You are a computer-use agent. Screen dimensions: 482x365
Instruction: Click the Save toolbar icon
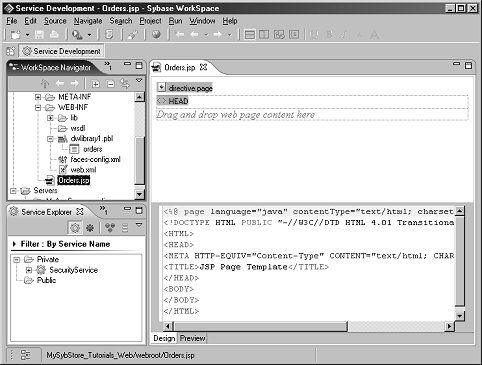[39, 34]
